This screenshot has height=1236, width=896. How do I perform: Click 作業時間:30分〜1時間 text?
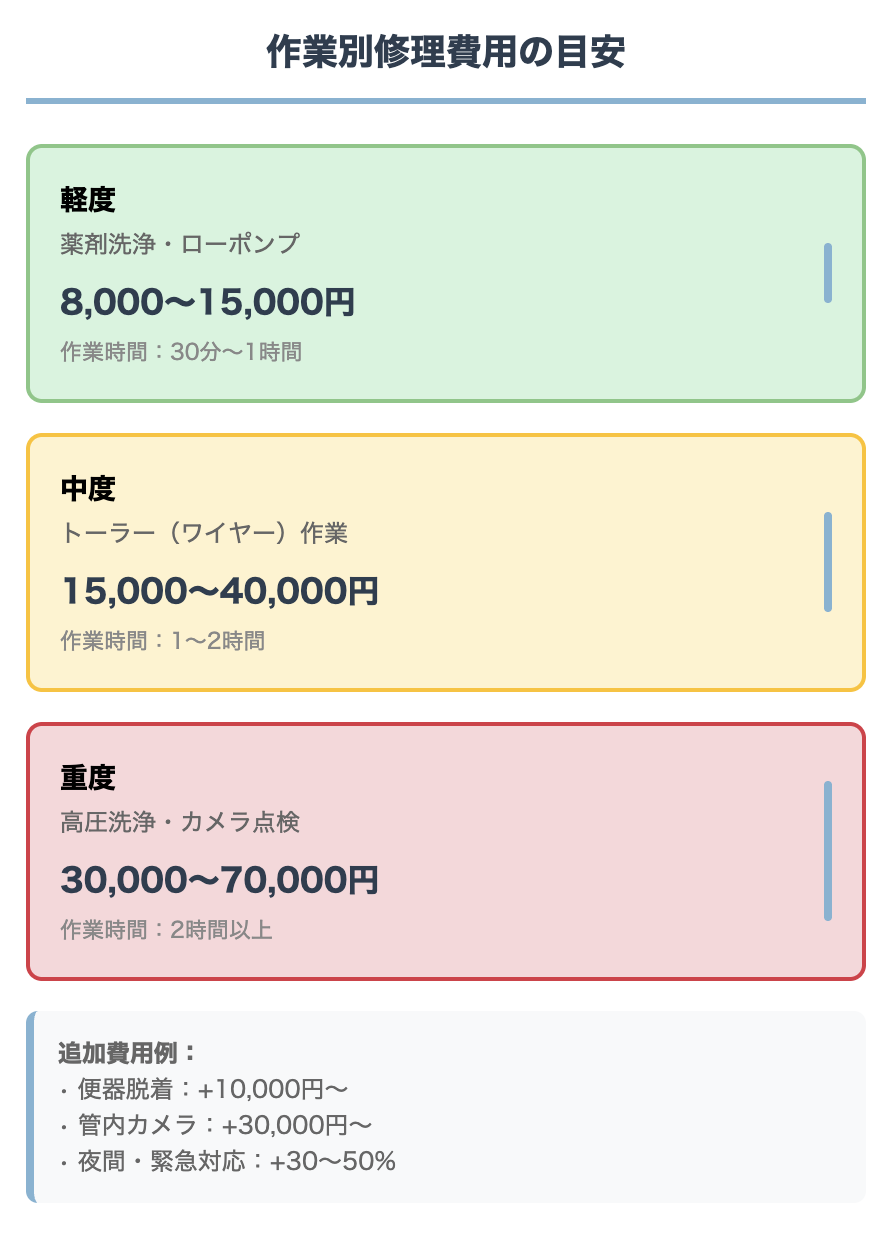(x=181, y=352)
